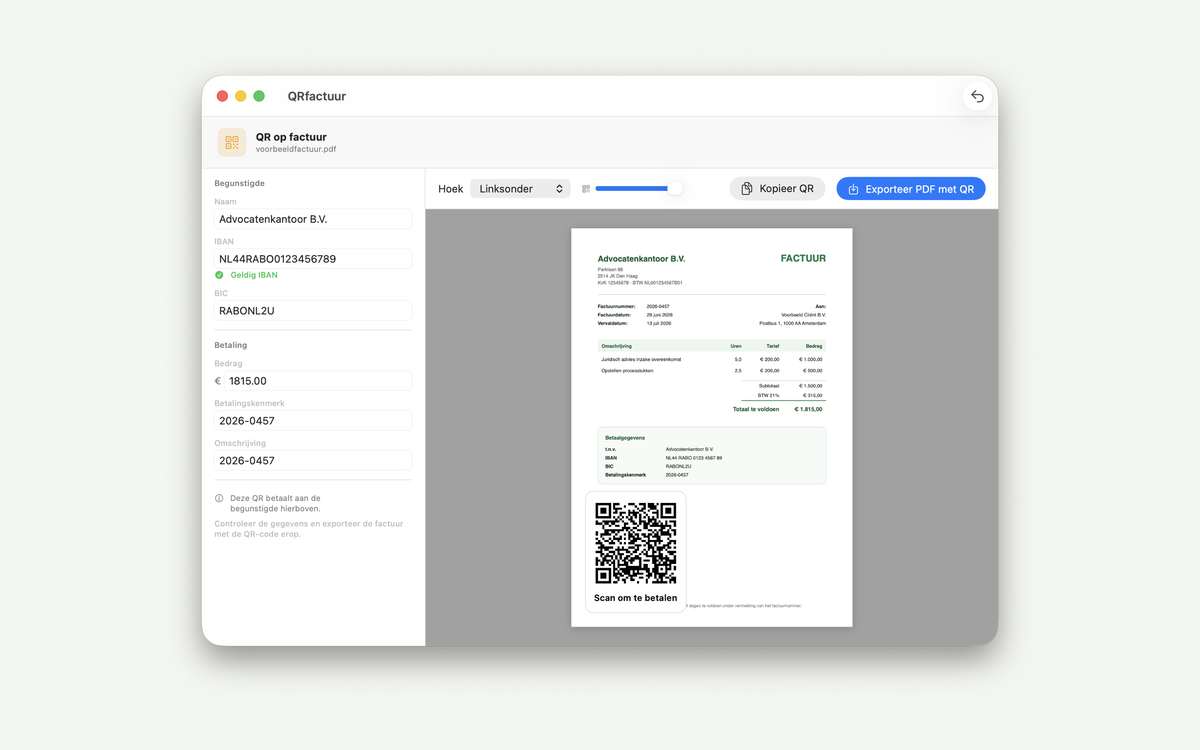
Task: Click the back arrow icon in title bar
Action: pos(977,96)
